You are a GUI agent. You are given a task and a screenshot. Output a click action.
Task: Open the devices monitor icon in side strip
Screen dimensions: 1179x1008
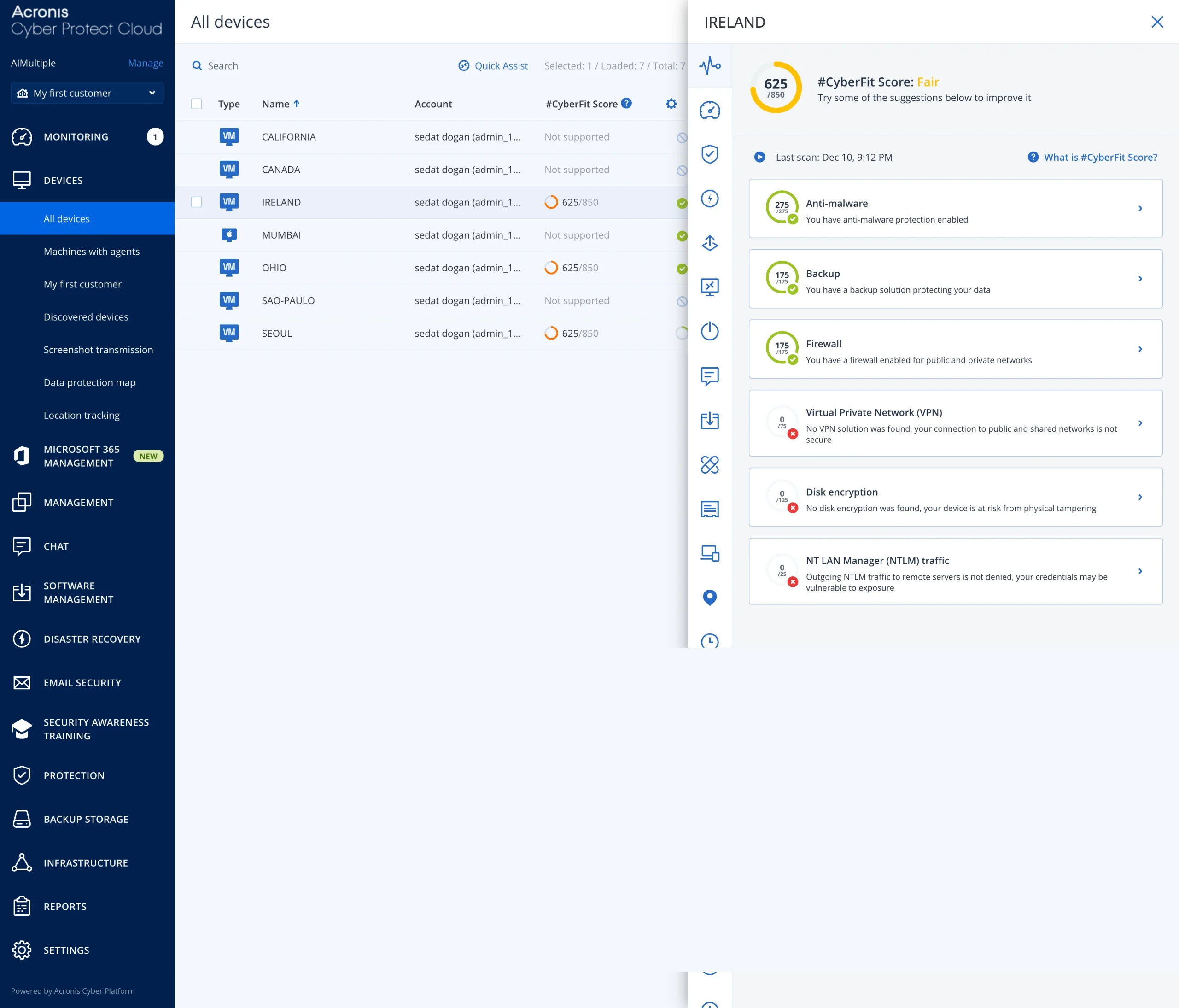click(710, 553)
